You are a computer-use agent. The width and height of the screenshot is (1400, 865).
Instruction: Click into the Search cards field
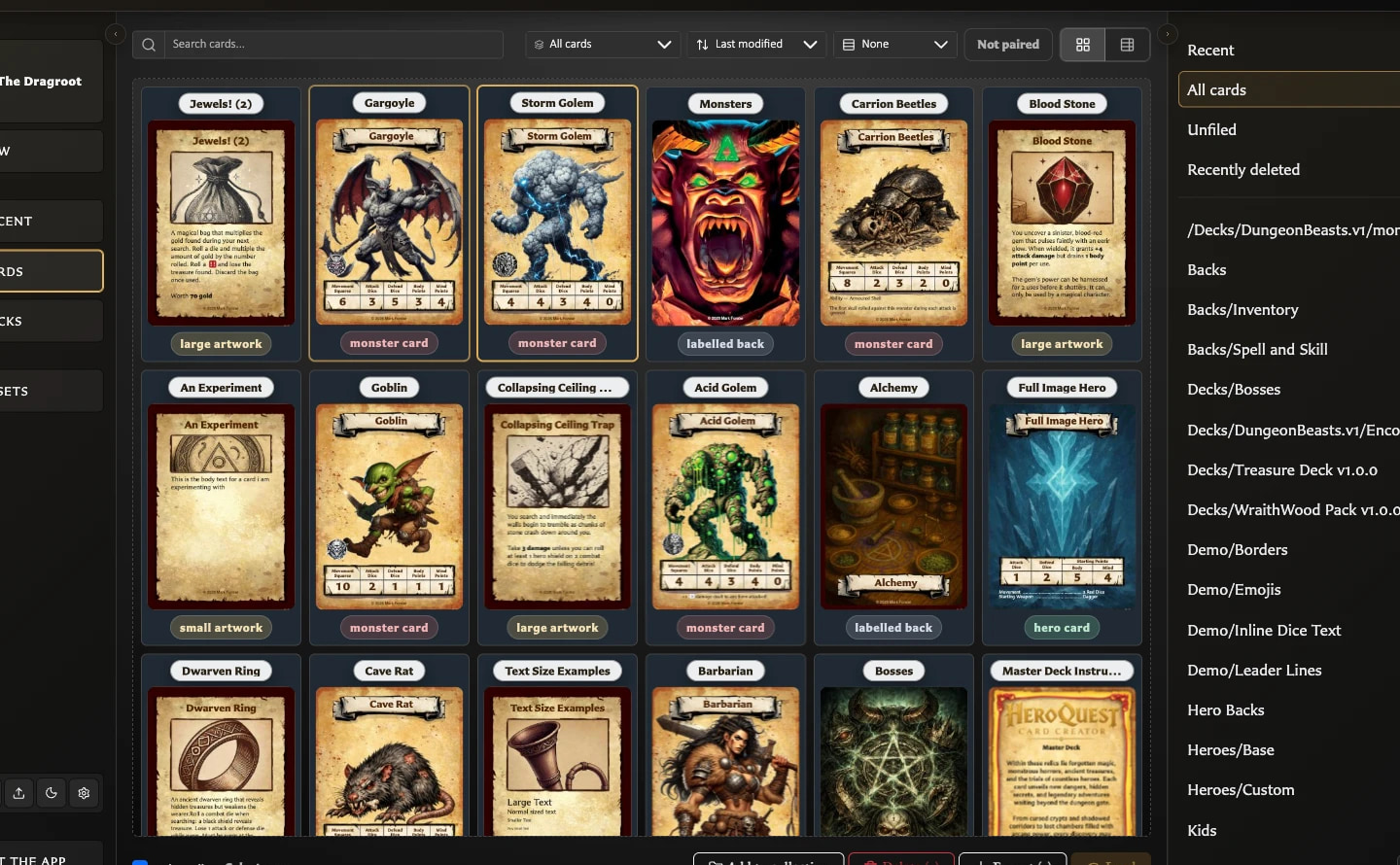[x=333, y=45]
